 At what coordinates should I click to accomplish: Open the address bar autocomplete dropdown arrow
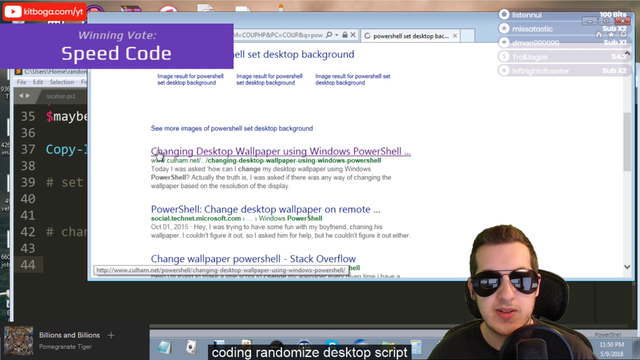337,35
